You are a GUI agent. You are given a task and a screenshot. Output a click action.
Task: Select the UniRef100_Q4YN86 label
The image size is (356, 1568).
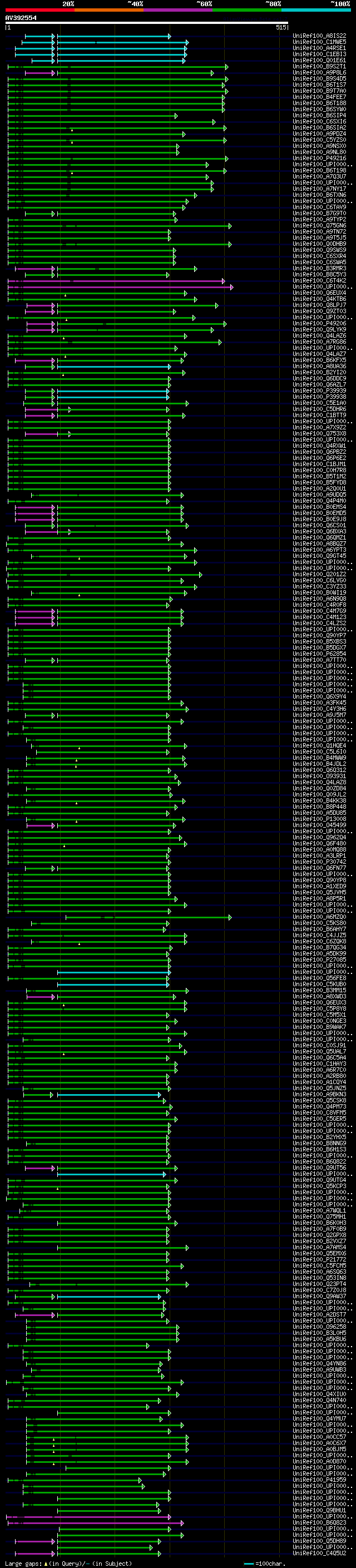(319, 1363)
